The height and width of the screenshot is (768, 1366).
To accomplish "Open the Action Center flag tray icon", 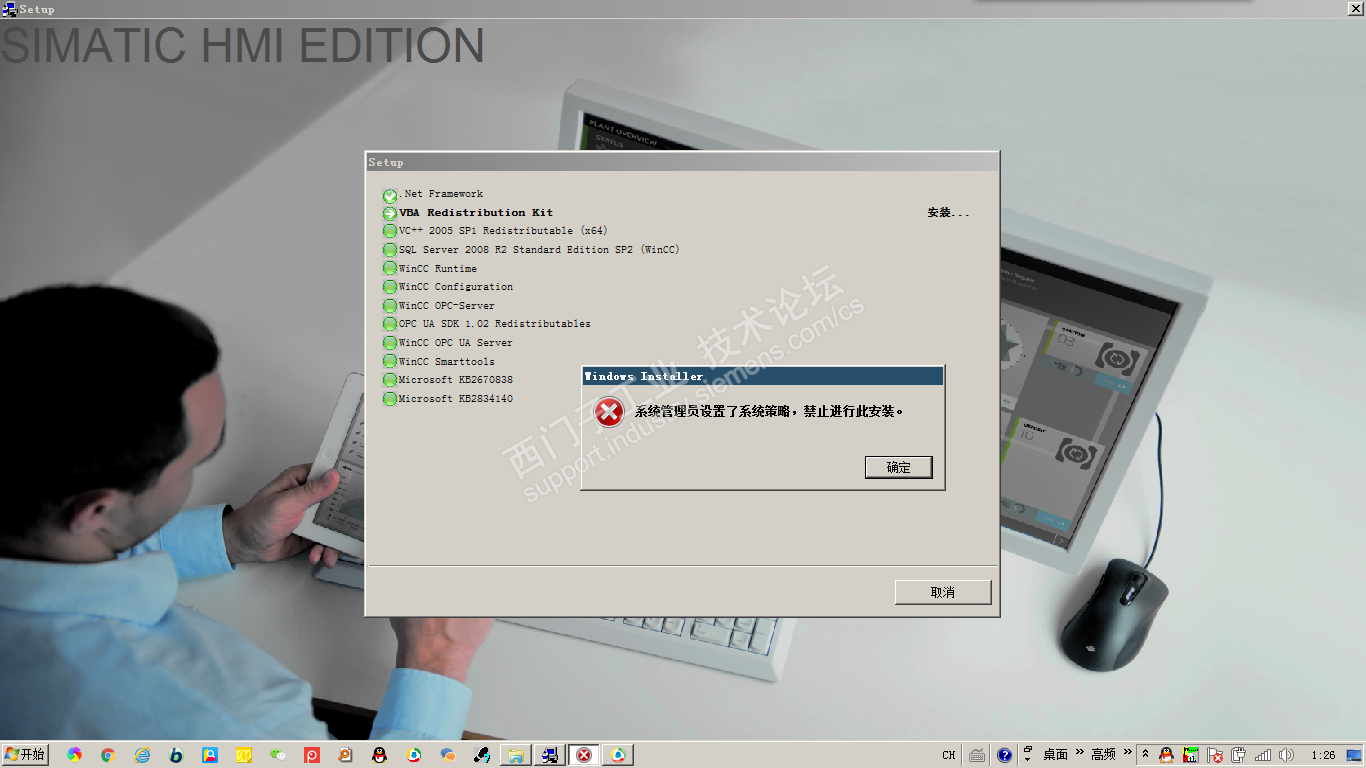I will click(x=1215, y=755).
